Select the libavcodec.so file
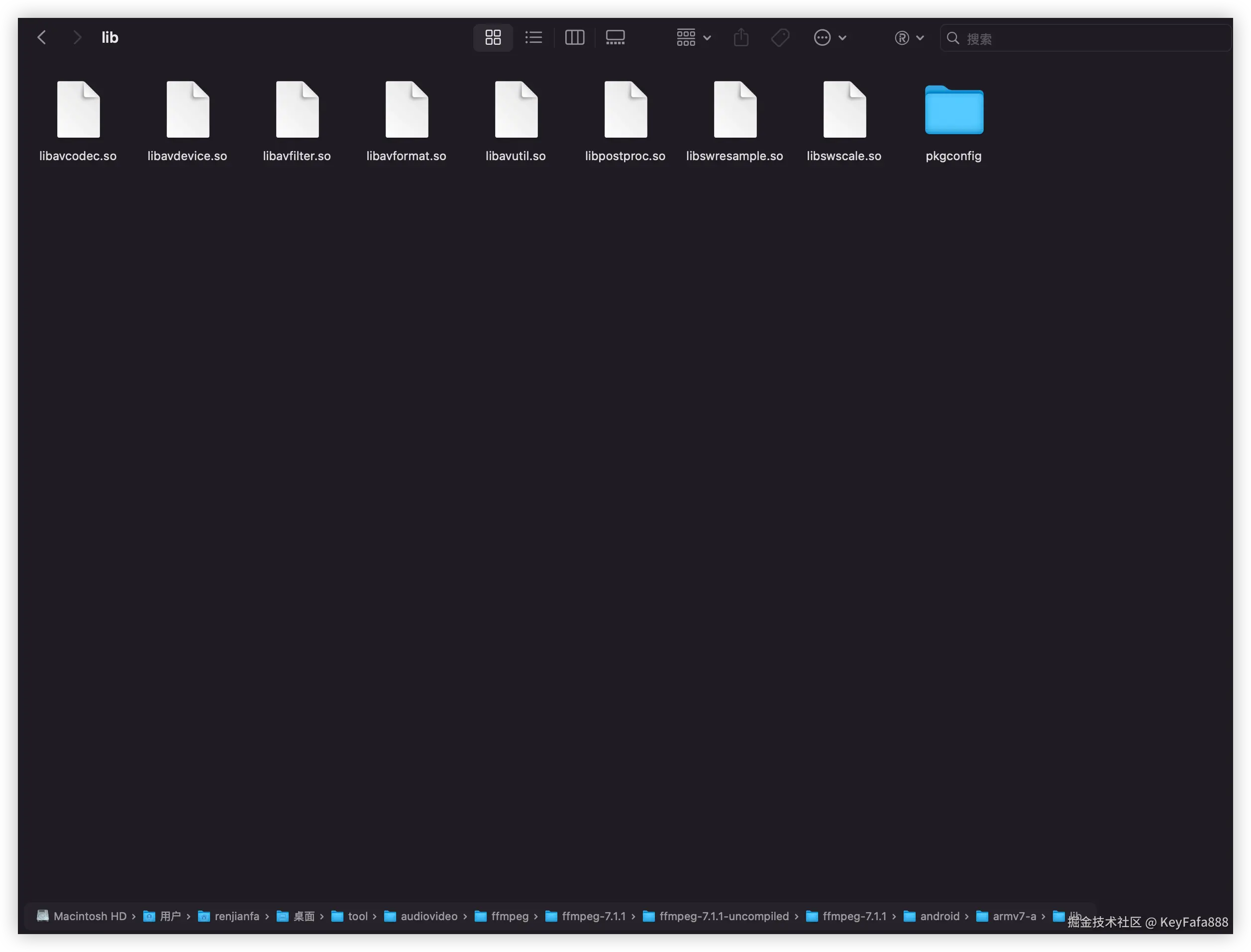This screenshot has width=1251, height=952. click(78, 110)
